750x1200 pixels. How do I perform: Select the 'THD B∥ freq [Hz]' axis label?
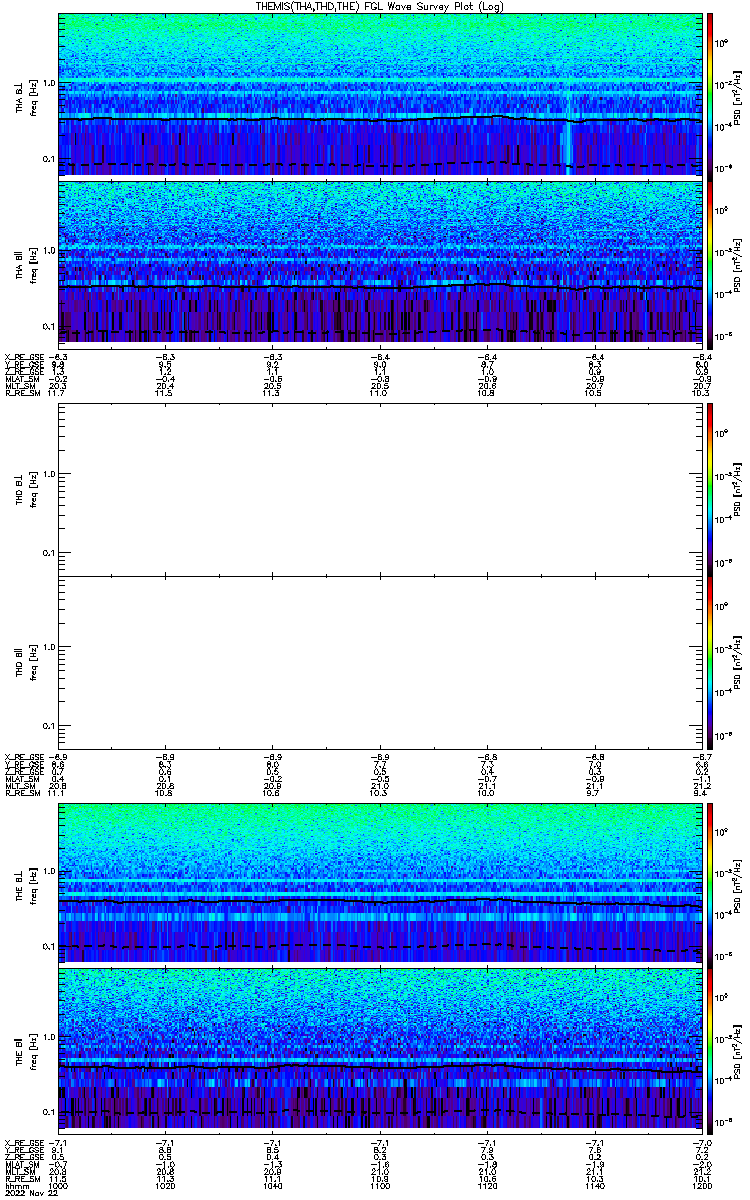point(25,661)
